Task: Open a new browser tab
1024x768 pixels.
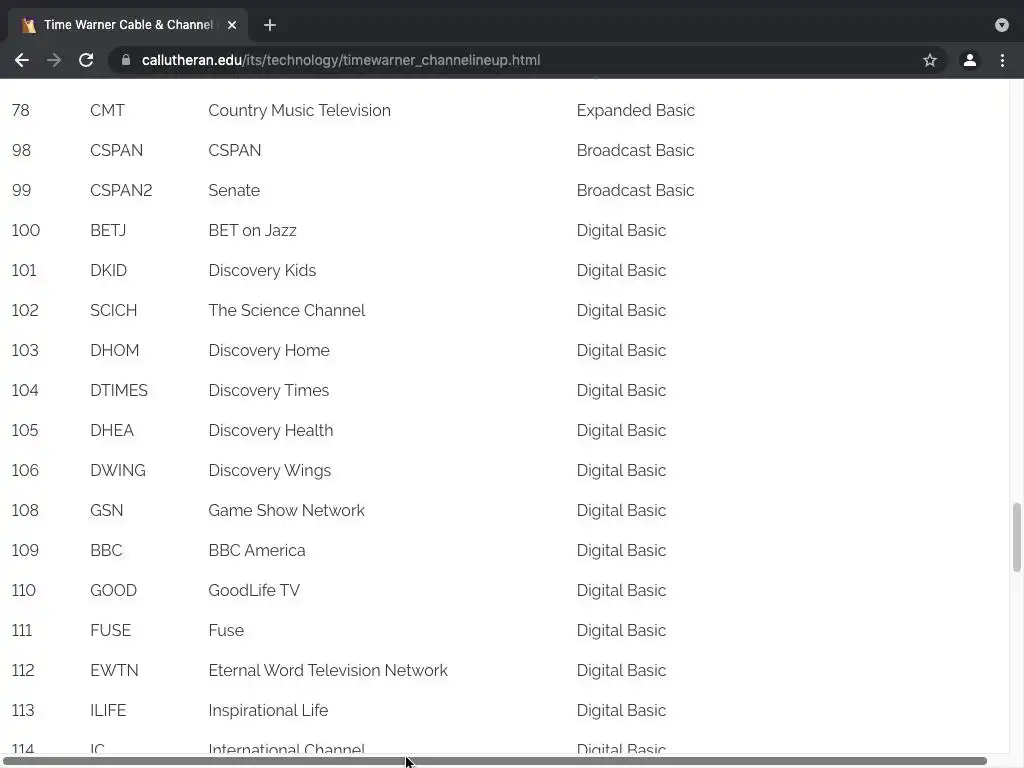Action: (270, 25)
